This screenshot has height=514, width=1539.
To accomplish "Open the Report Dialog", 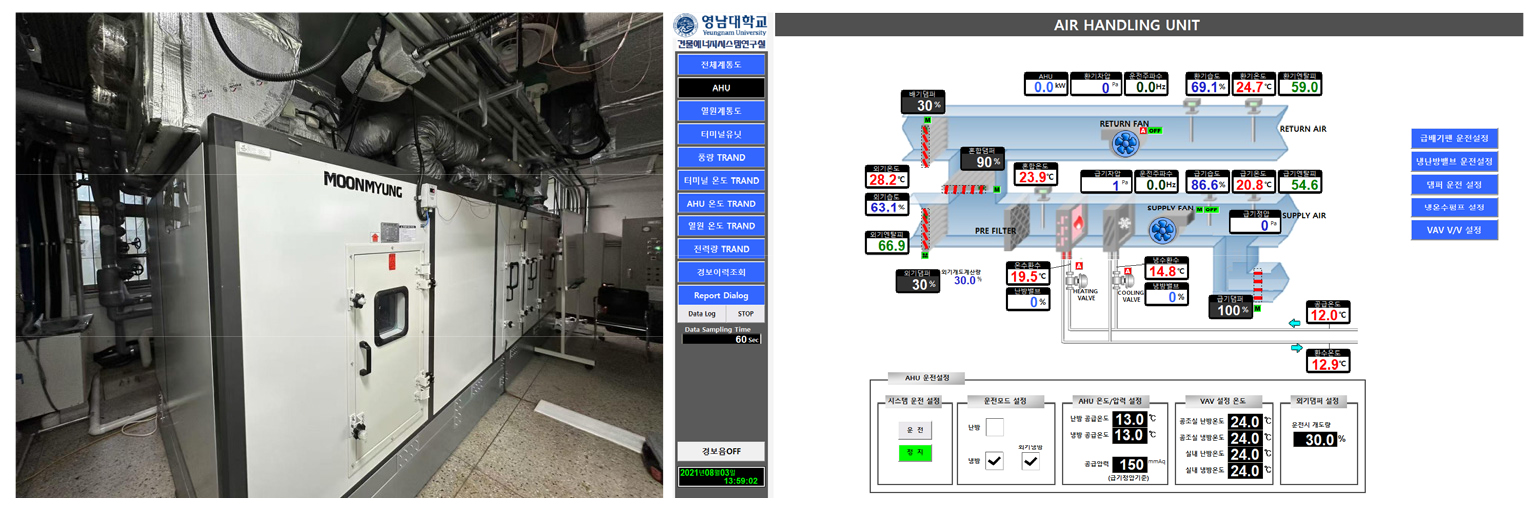I will 721,296.
